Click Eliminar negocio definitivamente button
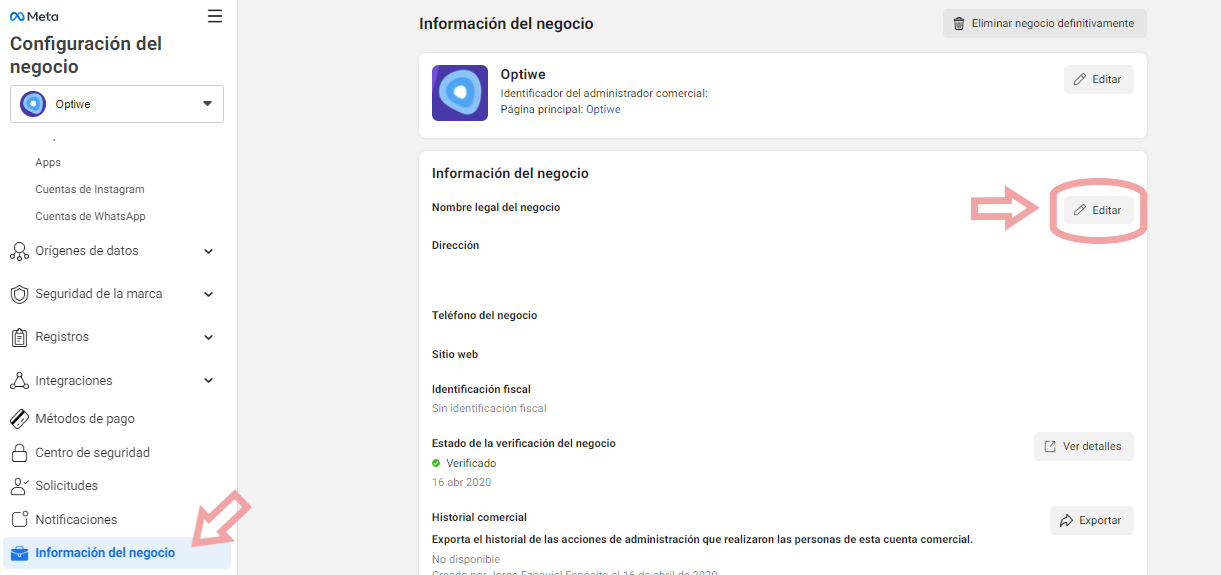 (x=1044, y=24)
